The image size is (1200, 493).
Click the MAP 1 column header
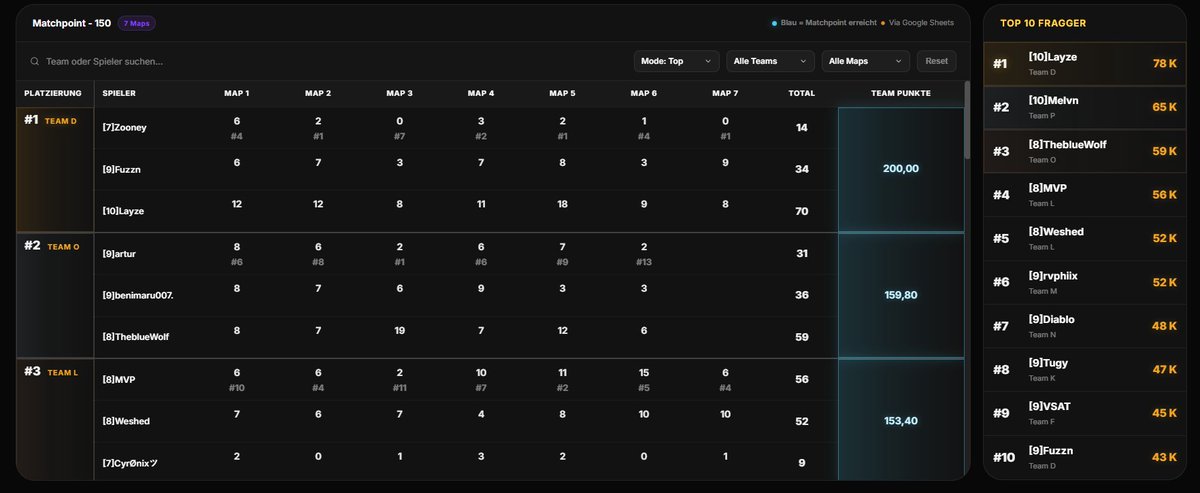pyautogui.click(x=236, y=93)
